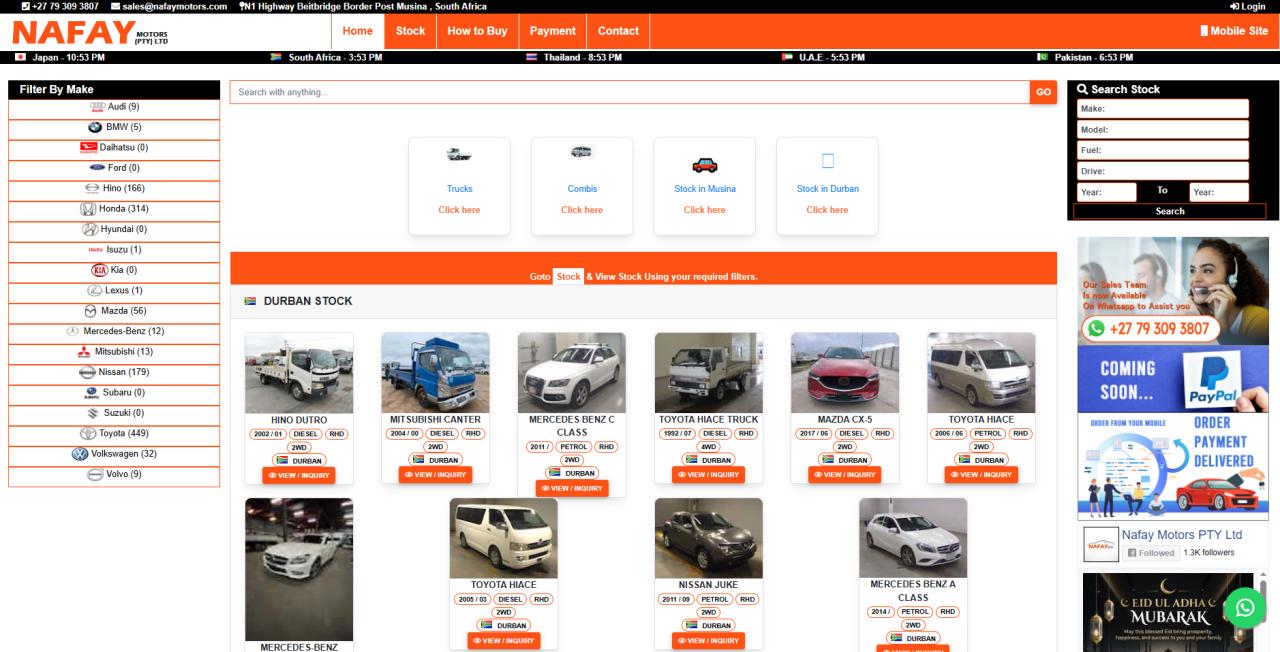
Task: Open the WhatsApp sales team banner
Action: pos(1173,290)
